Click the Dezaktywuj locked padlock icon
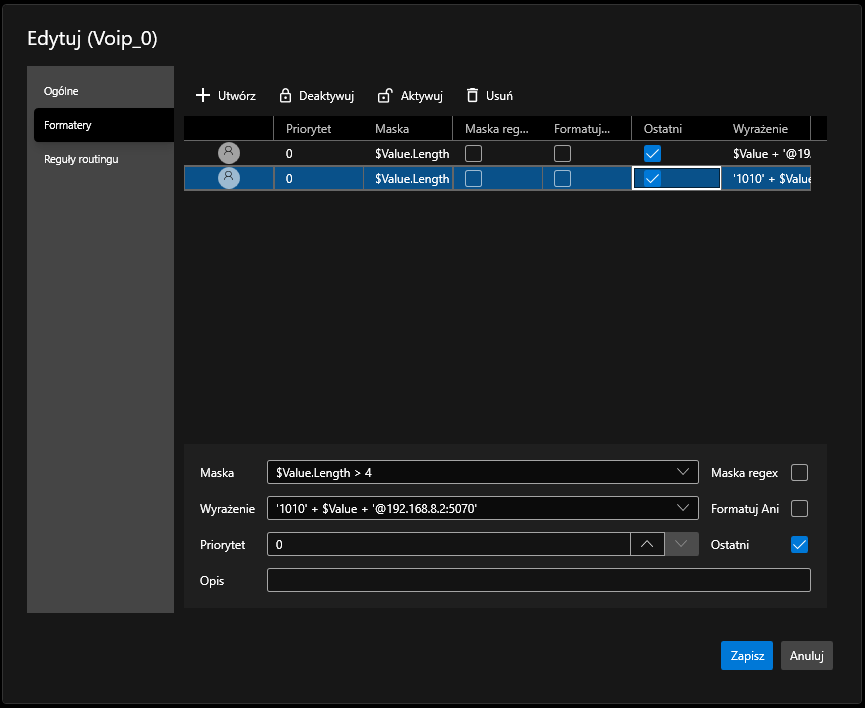This screenshot has width=865, height=708. tap(285, 96)
